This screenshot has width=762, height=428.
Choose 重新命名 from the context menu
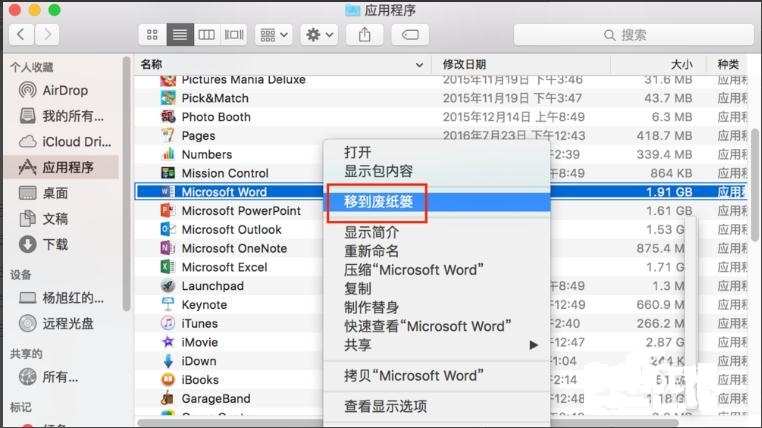(x=437, y=251)
